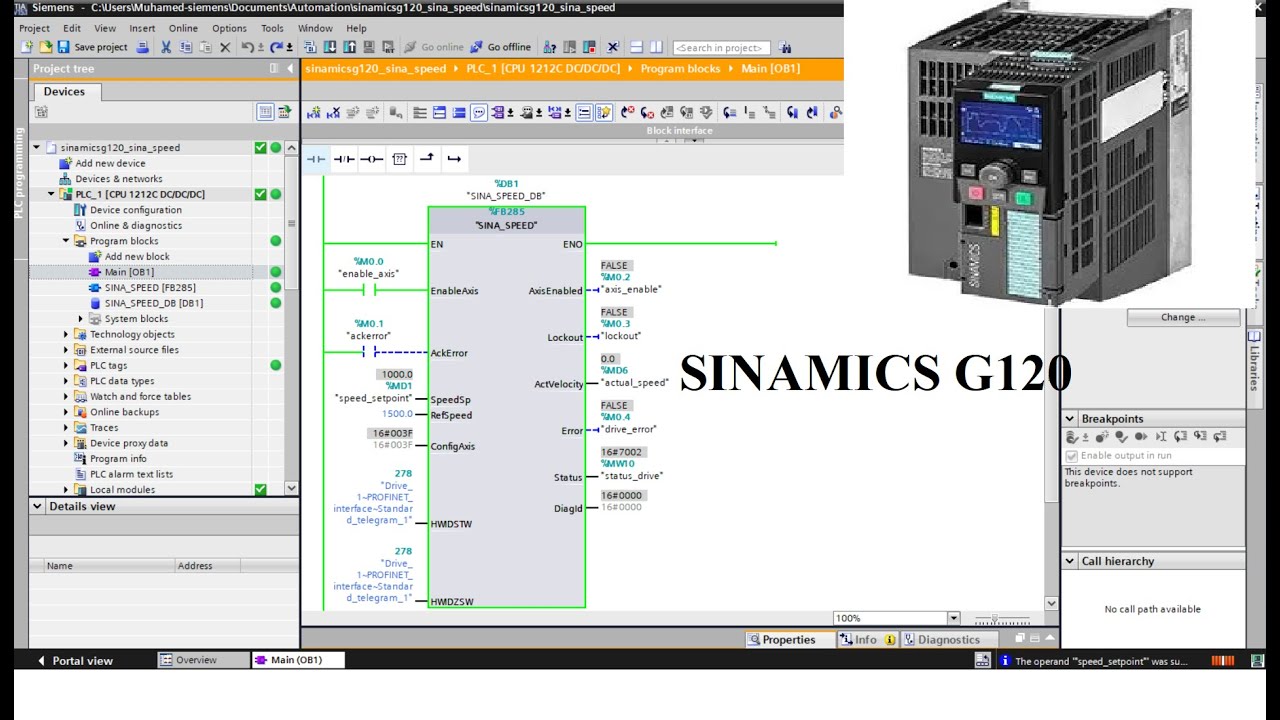The height and width of the screenshot is (720, 1280).
Task: Open the Insert menu
Action: [142, 28]
